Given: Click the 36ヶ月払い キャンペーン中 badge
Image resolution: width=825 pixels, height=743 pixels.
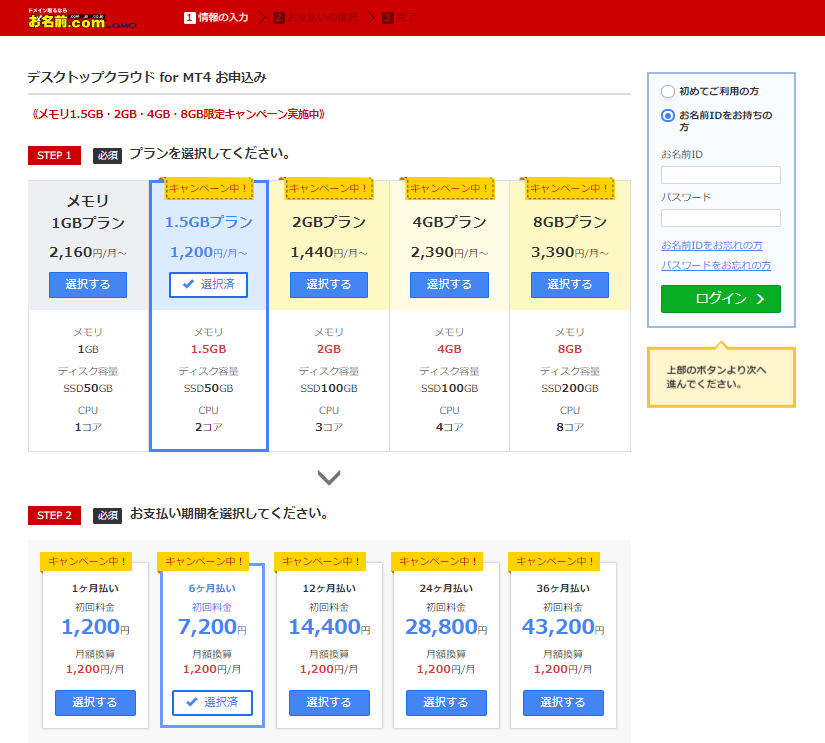Looking at the screenshot, I should (555, 561).
